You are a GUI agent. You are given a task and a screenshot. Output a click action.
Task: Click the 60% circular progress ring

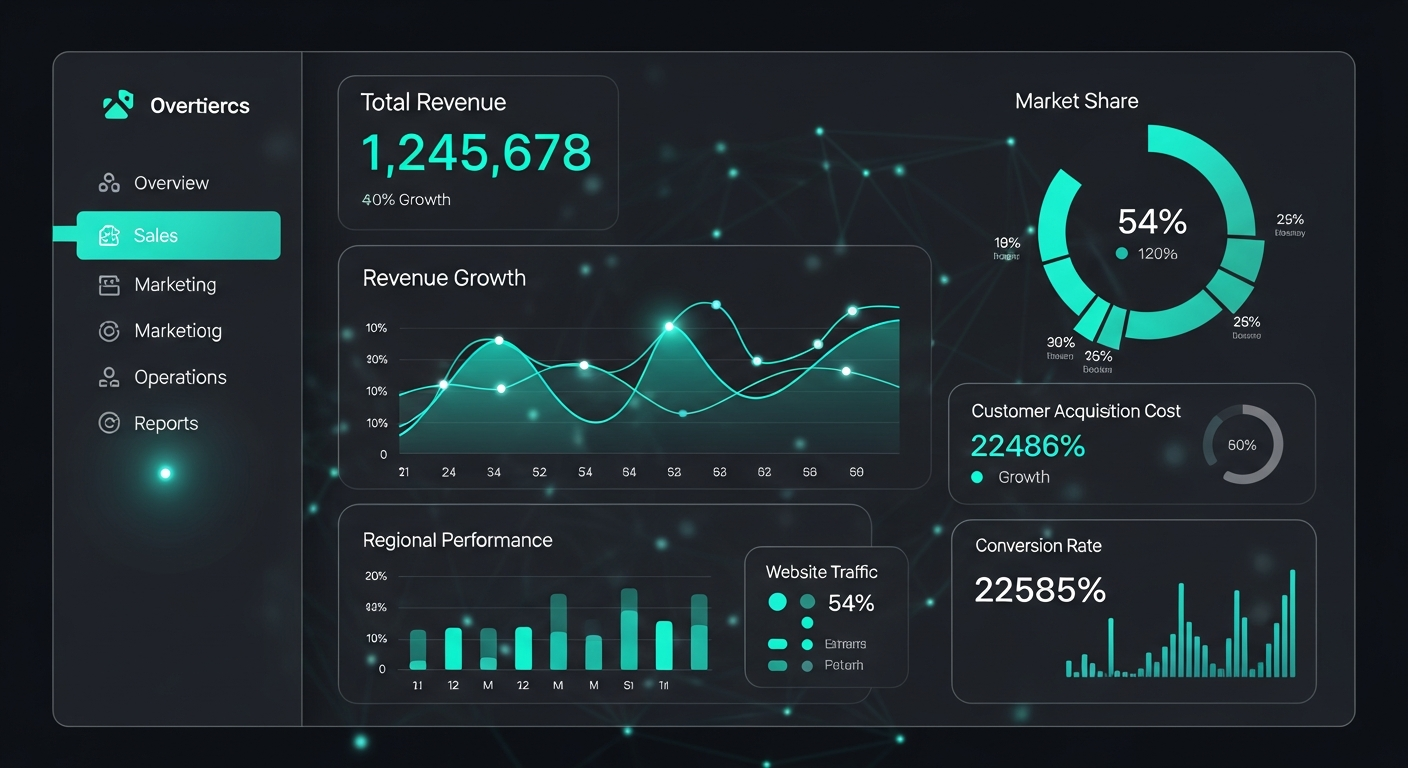pos(1242,445)
